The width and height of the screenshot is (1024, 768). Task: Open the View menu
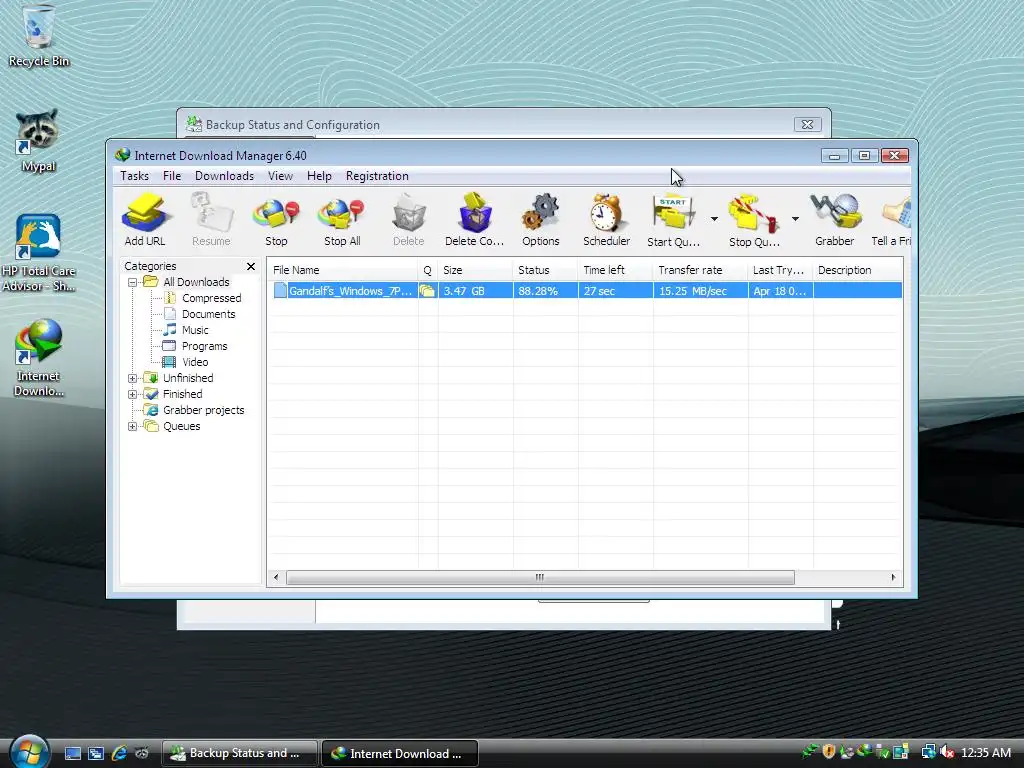[280, 176]
